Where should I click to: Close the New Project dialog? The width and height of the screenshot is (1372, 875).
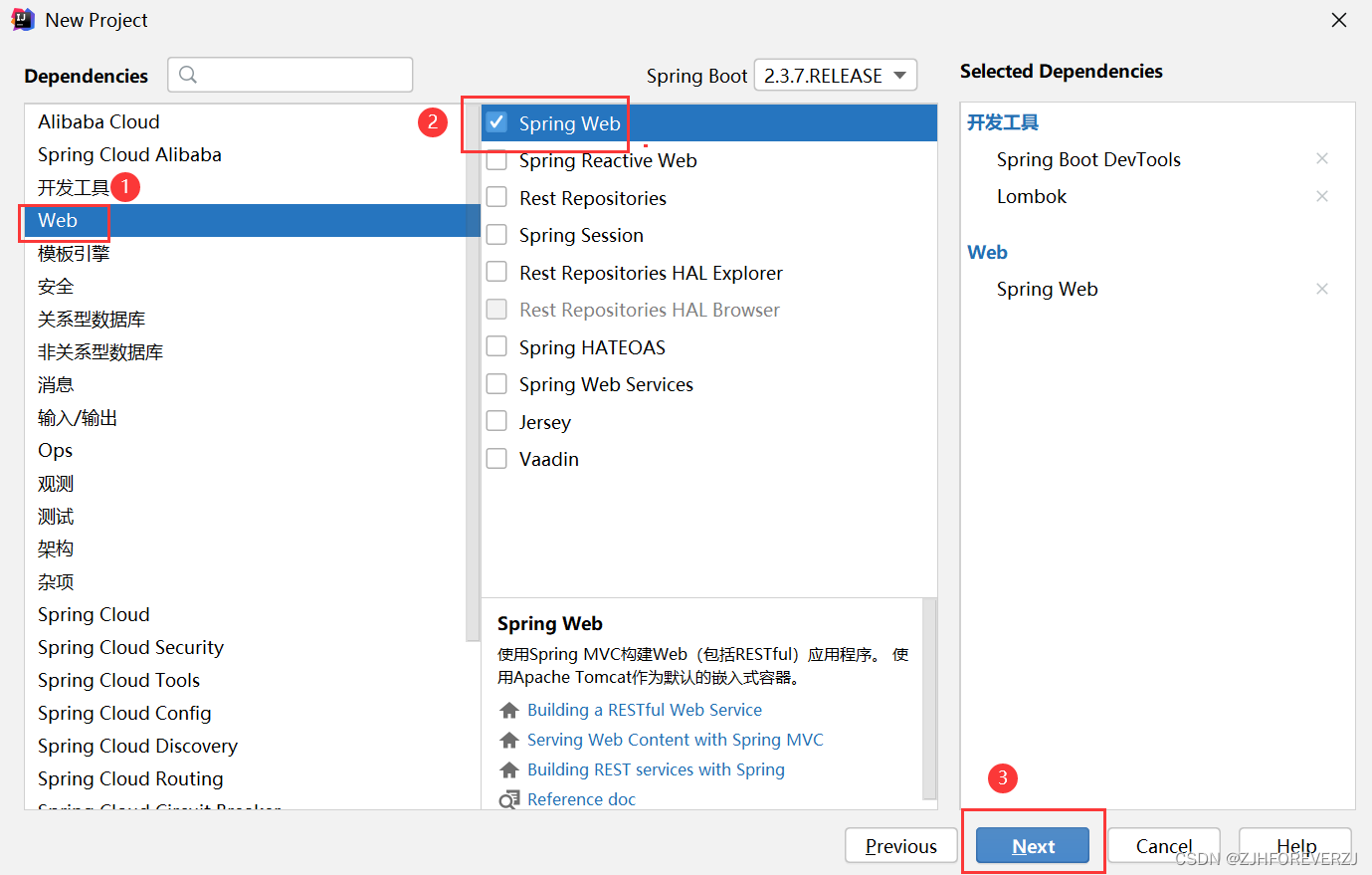[1339, 20]
